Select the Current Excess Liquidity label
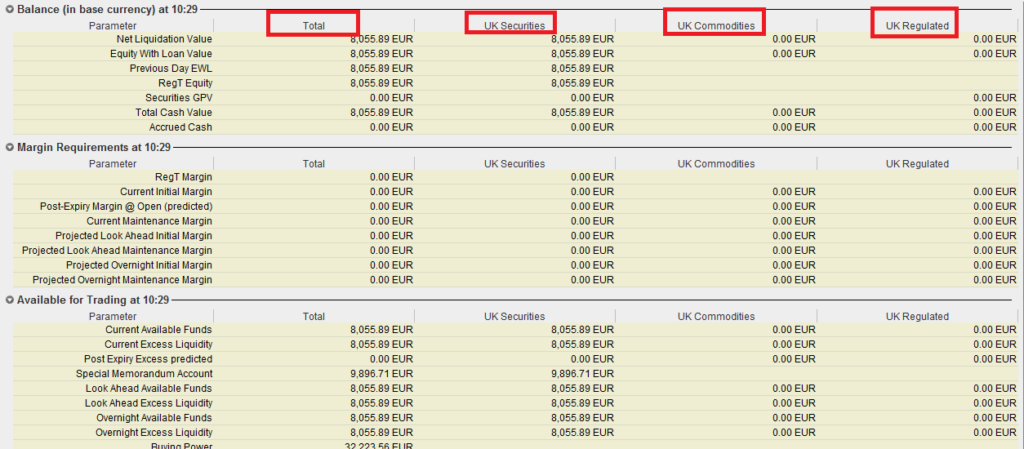Image resolution: width=1024 pixels, height=449 pixels. [158, 344]
